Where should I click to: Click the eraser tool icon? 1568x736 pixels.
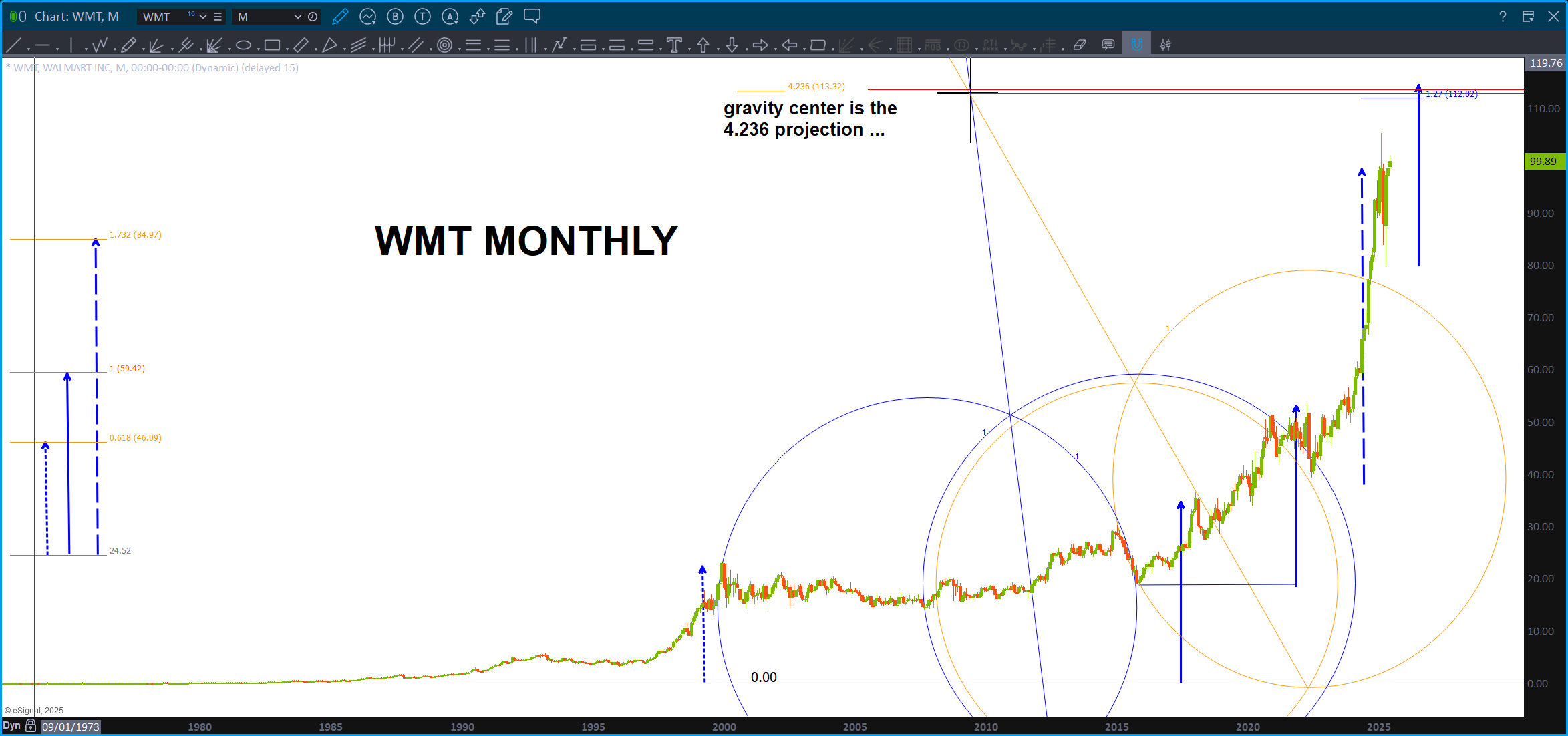[1080, 45]
